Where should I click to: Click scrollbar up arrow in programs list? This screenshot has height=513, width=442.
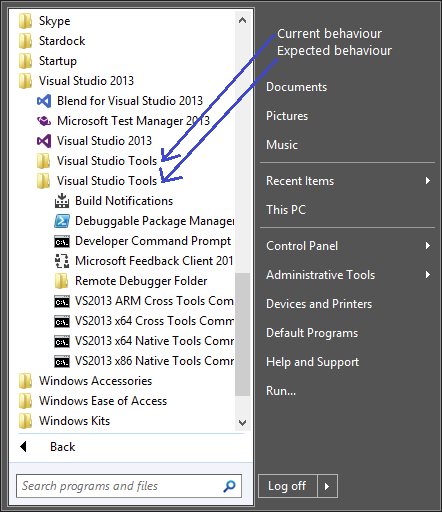pyautogui.click(x=243, y=20)
